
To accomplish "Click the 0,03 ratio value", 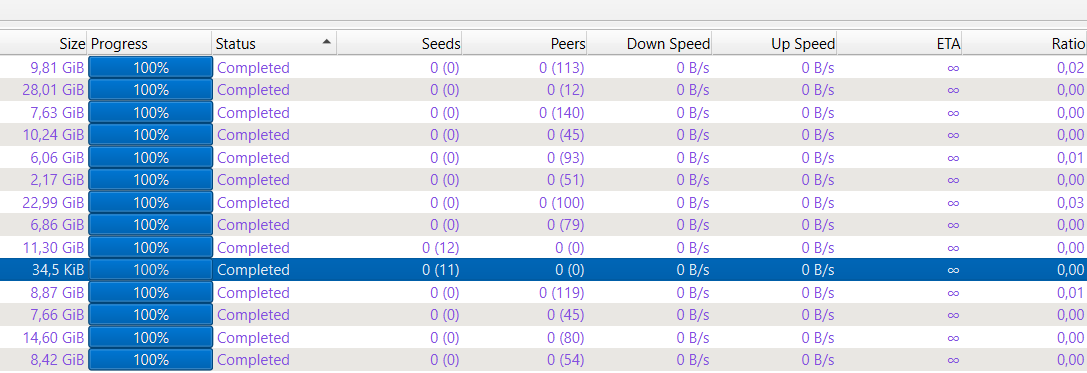I will [1070, 202].
